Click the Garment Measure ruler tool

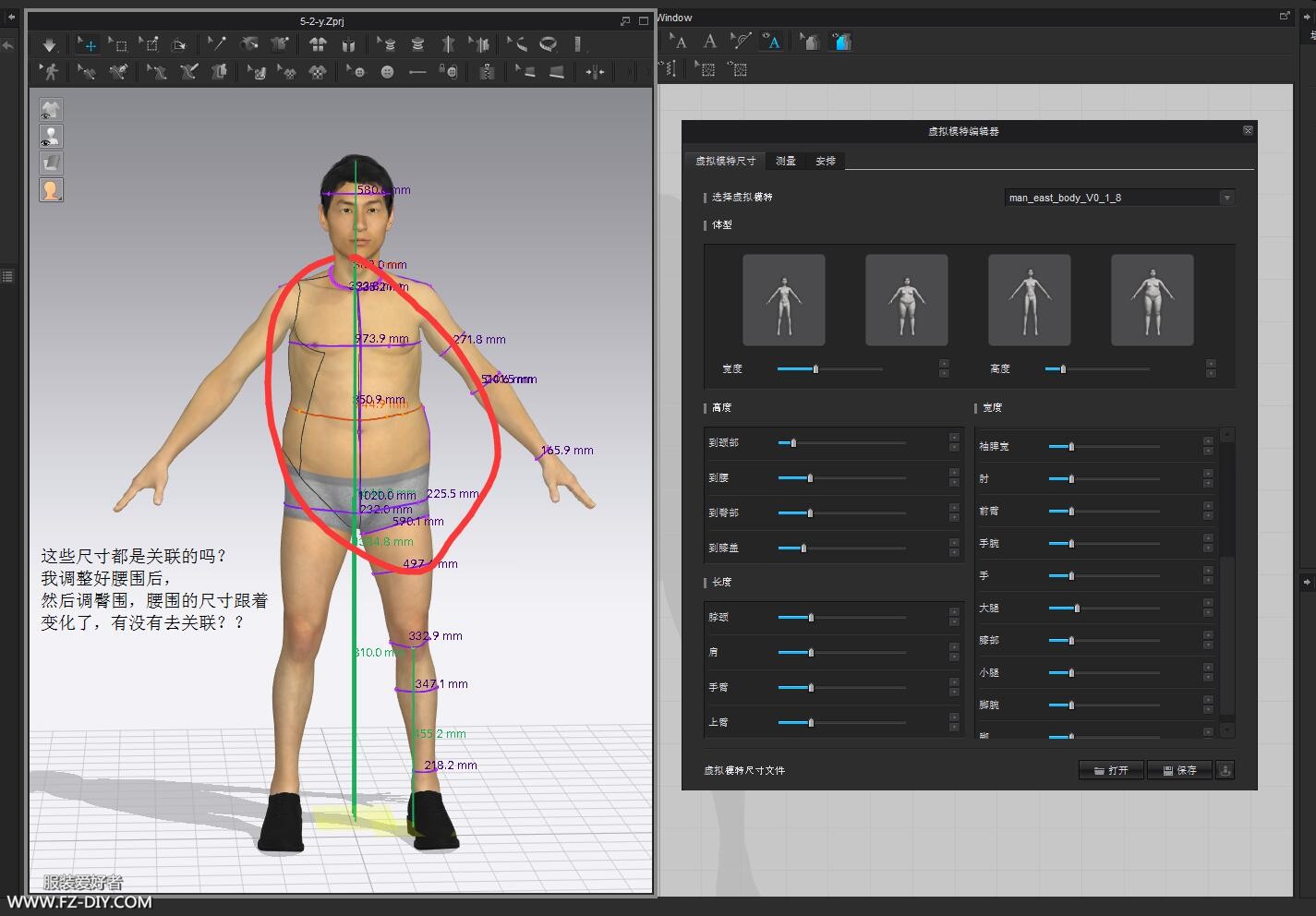578,43
